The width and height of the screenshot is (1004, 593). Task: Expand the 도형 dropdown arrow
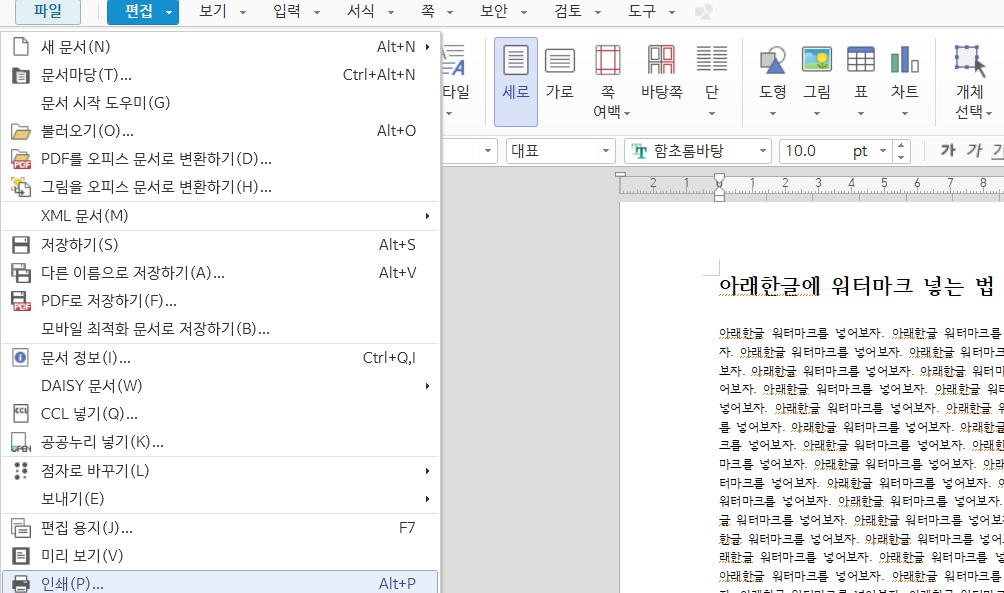tap(772, 113)
